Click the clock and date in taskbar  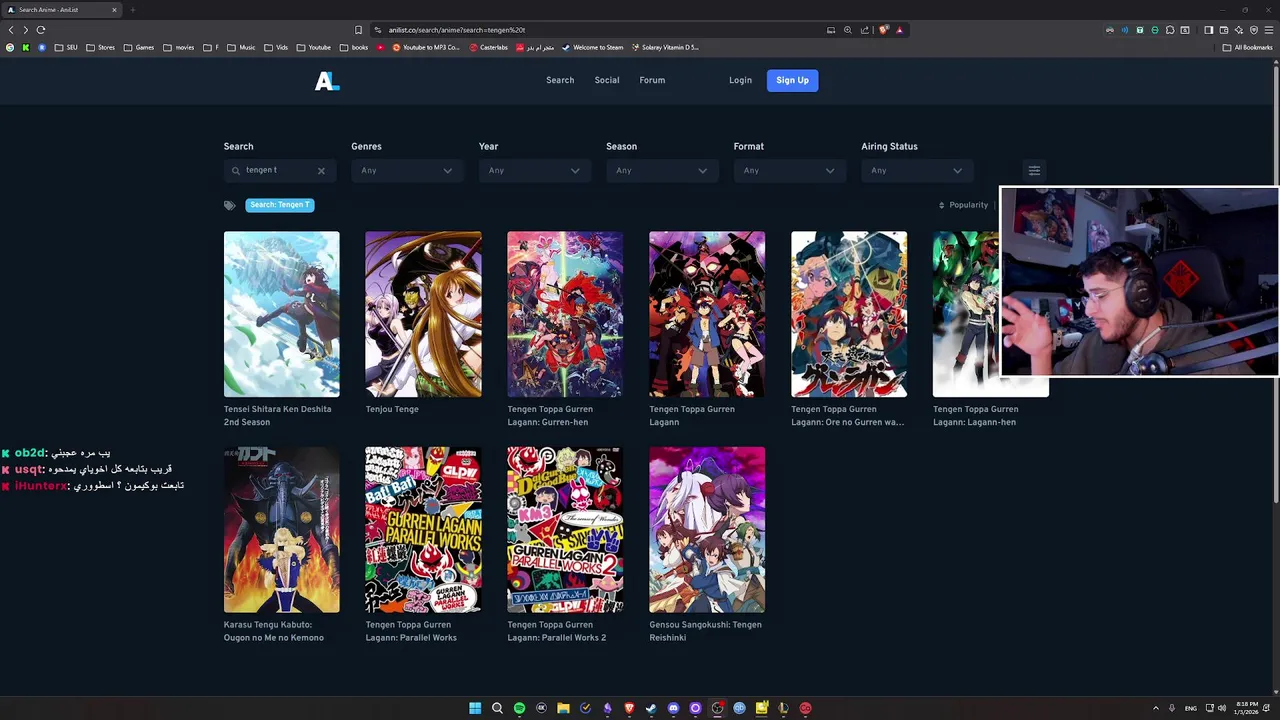[1246, 708]
